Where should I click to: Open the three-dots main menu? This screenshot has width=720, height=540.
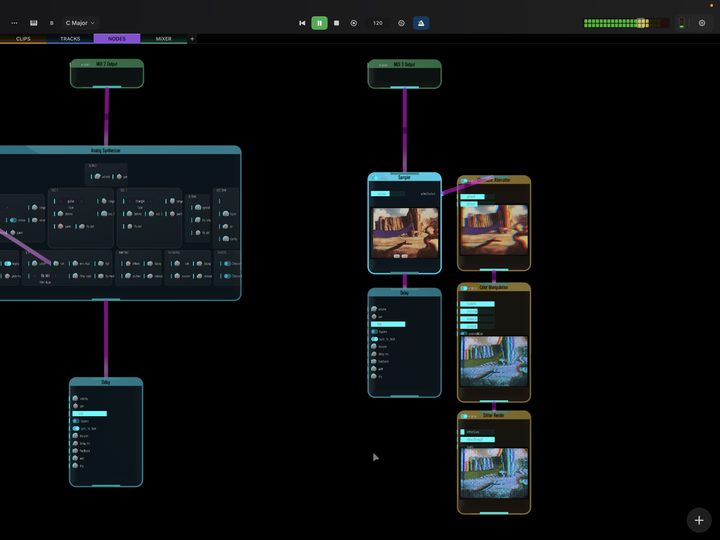(x=14, y=23)
